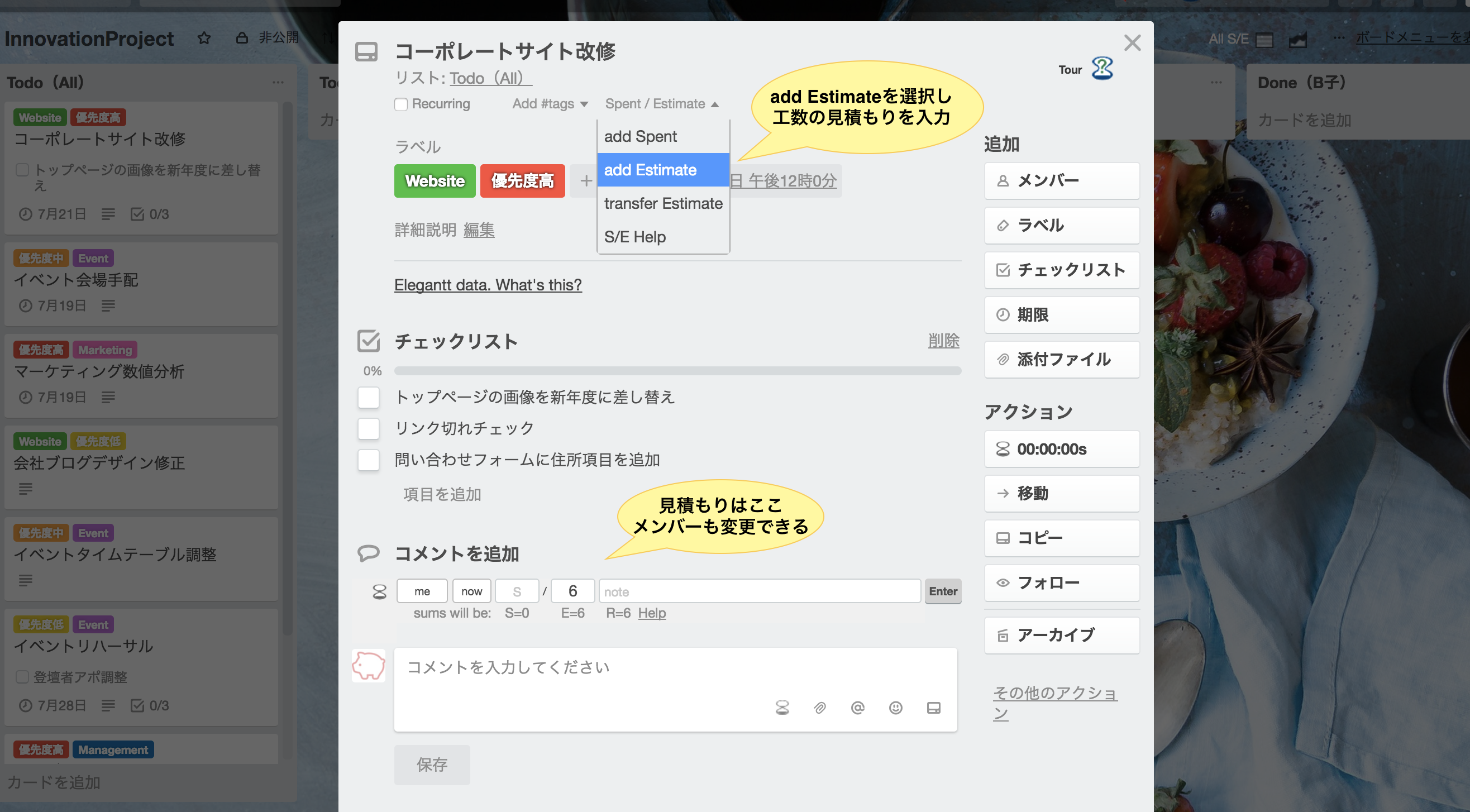Open the Todo (All) list menu dots
Screen dimensions: 1470x812
(278, 82)
